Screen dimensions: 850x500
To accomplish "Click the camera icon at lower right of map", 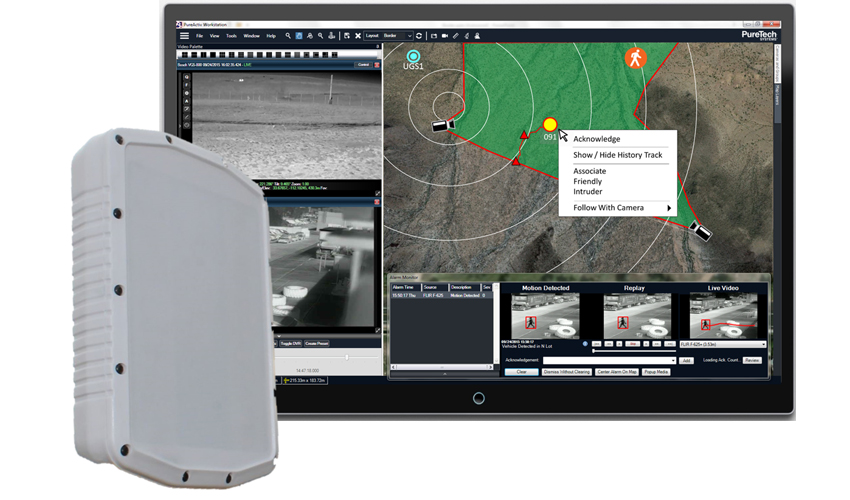I will pyautogui.click(x=700, y=231).
